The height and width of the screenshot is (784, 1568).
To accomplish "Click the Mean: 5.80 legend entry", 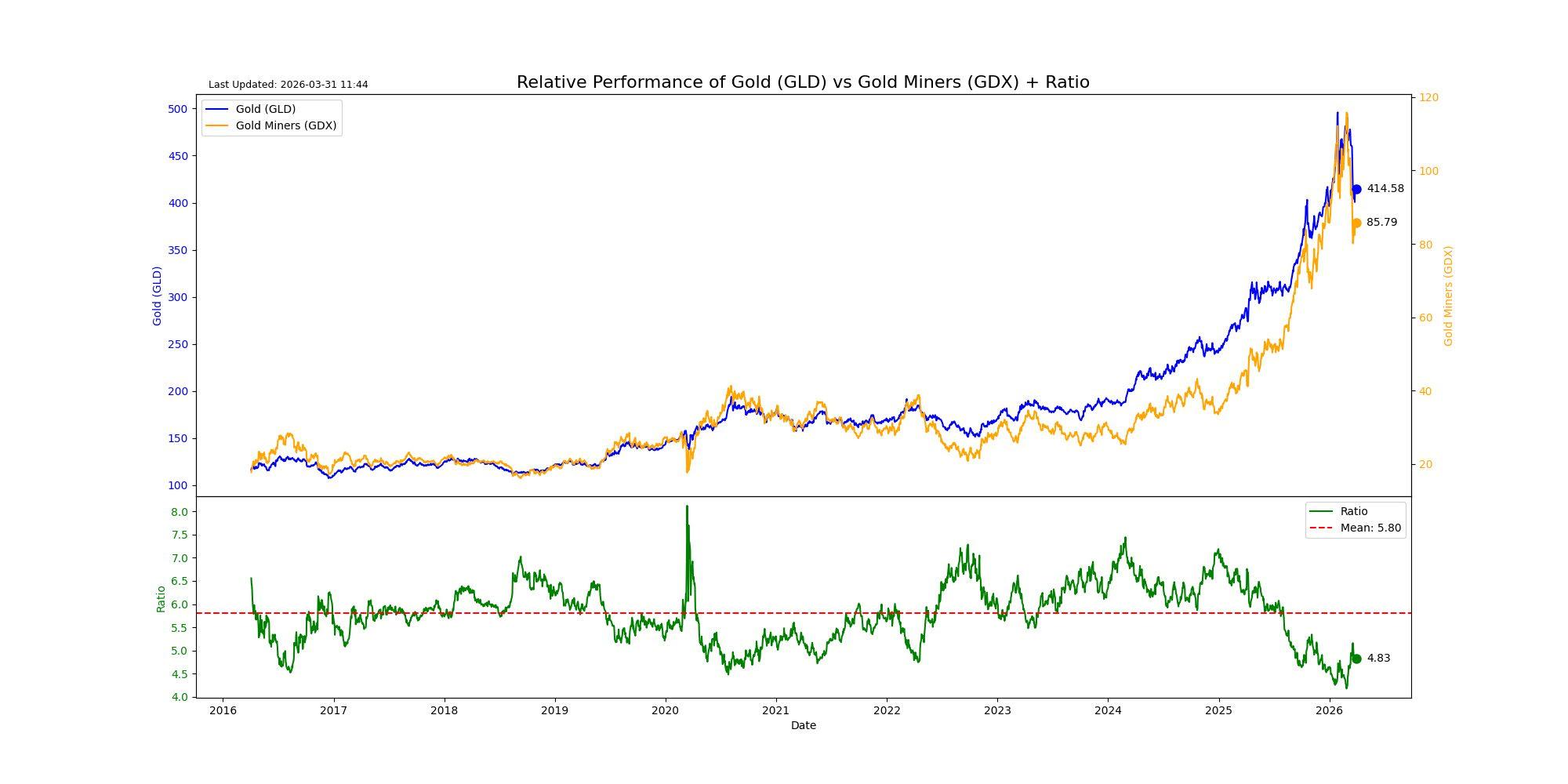I will point(1356,528).
